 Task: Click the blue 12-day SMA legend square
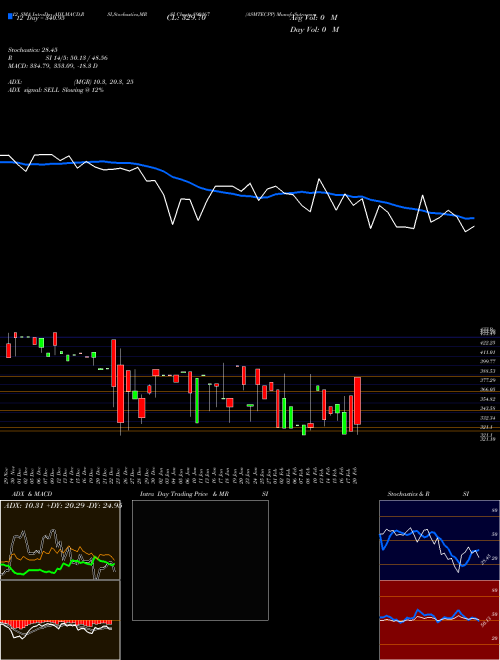pyautogui.click(x=10, y=16)
